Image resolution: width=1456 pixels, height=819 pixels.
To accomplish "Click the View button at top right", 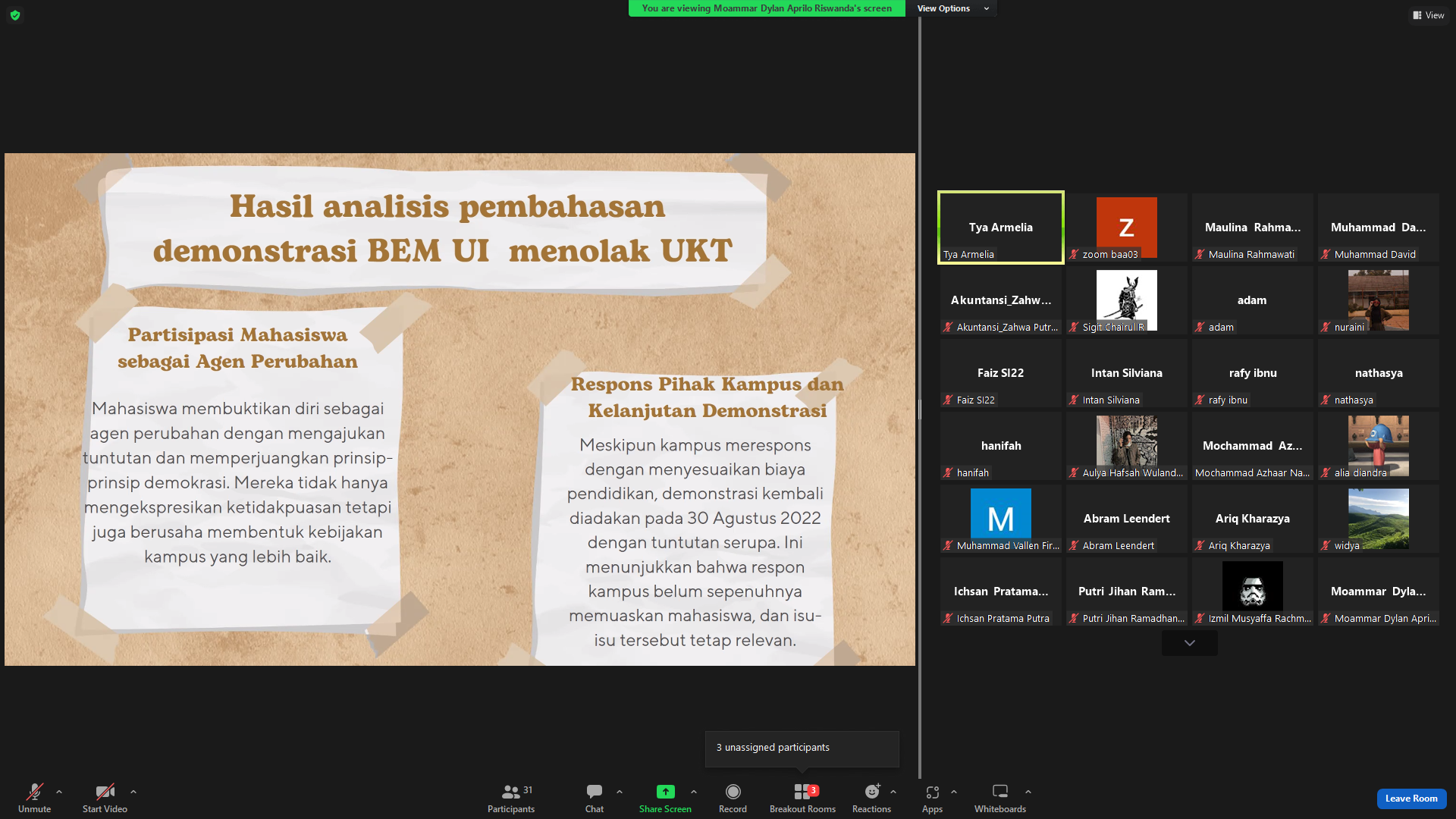I will click(x=1429, y=15).
